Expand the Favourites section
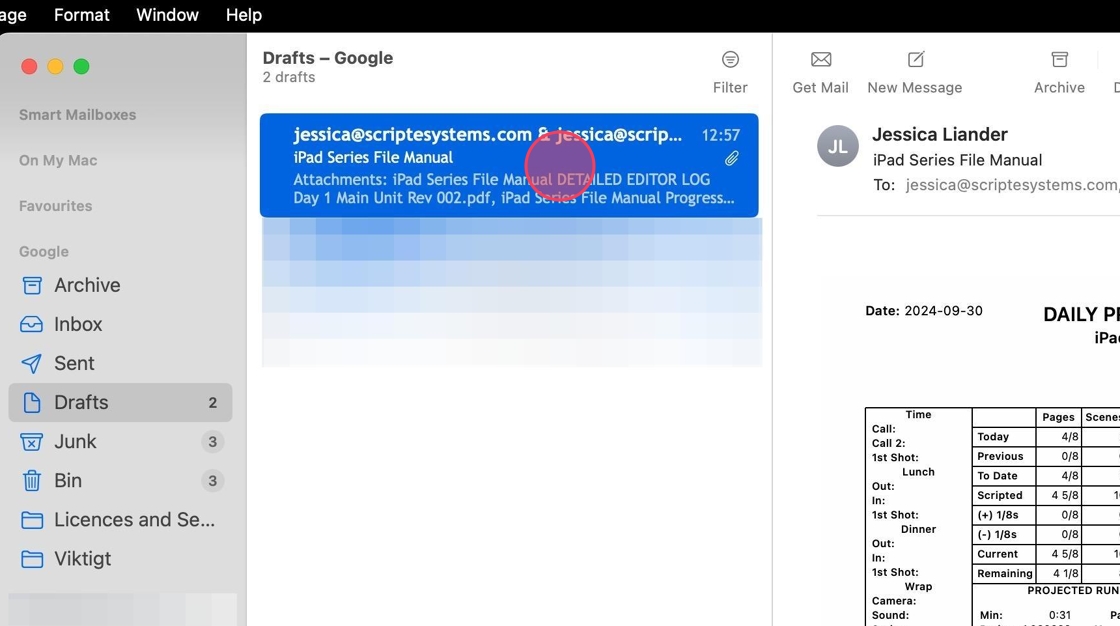This screenshot has height=626, width=1120. click(55, 207)
